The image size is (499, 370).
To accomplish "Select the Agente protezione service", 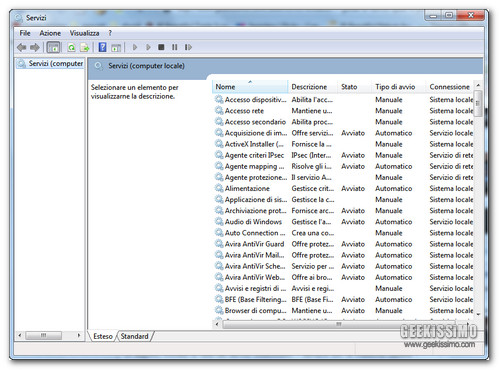I will click(344, 177).
